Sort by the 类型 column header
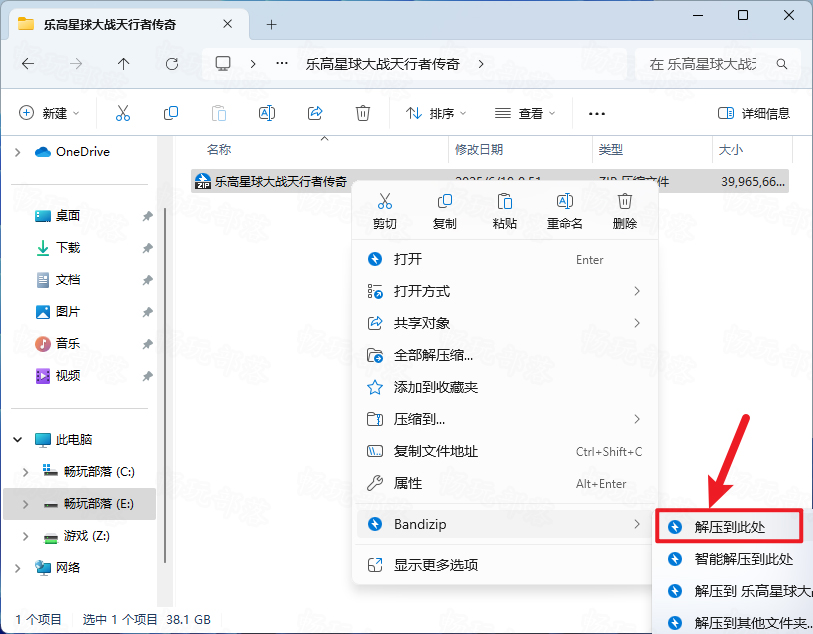 tap(610, 150)
